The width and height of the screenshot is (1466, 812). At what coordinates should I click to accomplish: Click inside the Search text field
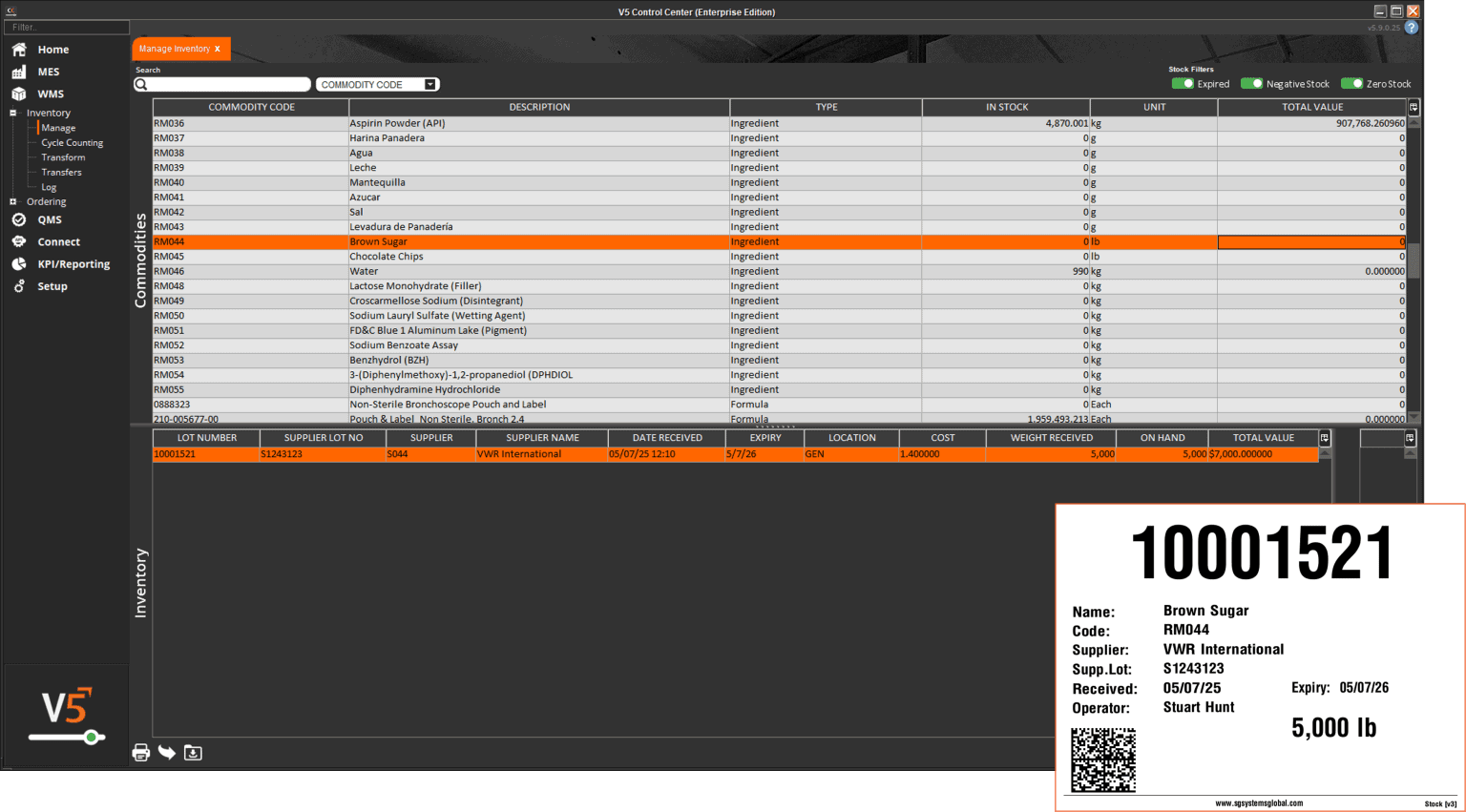tap(229, 84)
